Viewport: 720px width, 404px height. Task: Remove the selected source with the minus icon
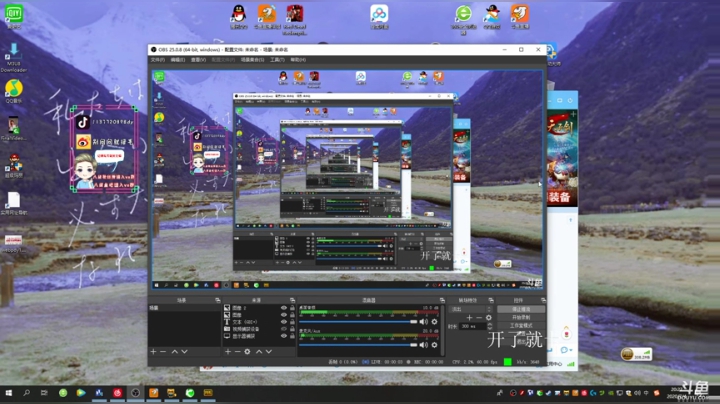237,352
